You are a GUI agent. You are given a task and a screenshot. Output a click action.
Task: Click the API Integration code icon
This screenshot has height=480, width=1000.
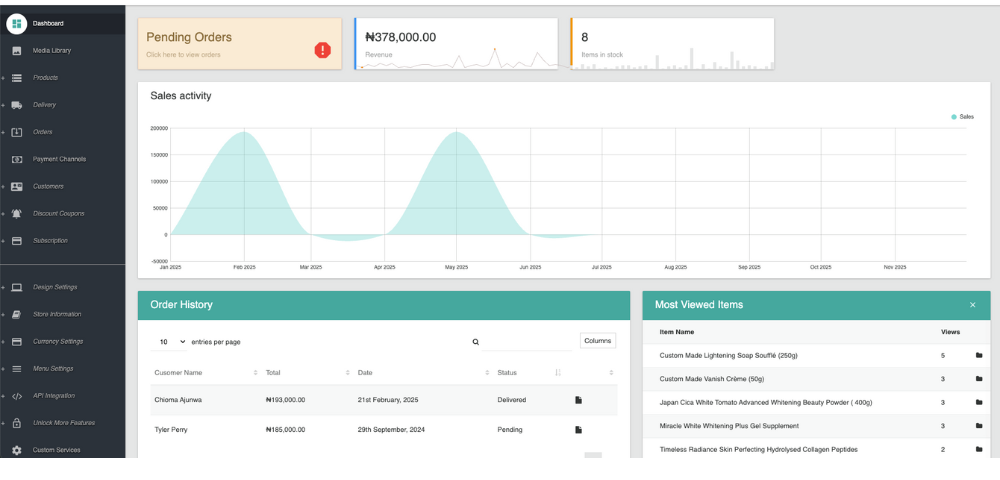[17, 396]
